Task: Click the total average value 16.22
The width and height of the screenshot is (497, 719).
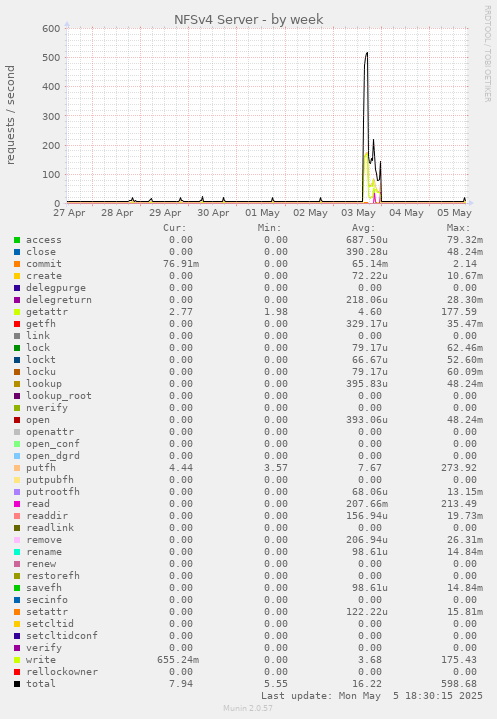Action: pyautogui.click(x=367, y=684)
